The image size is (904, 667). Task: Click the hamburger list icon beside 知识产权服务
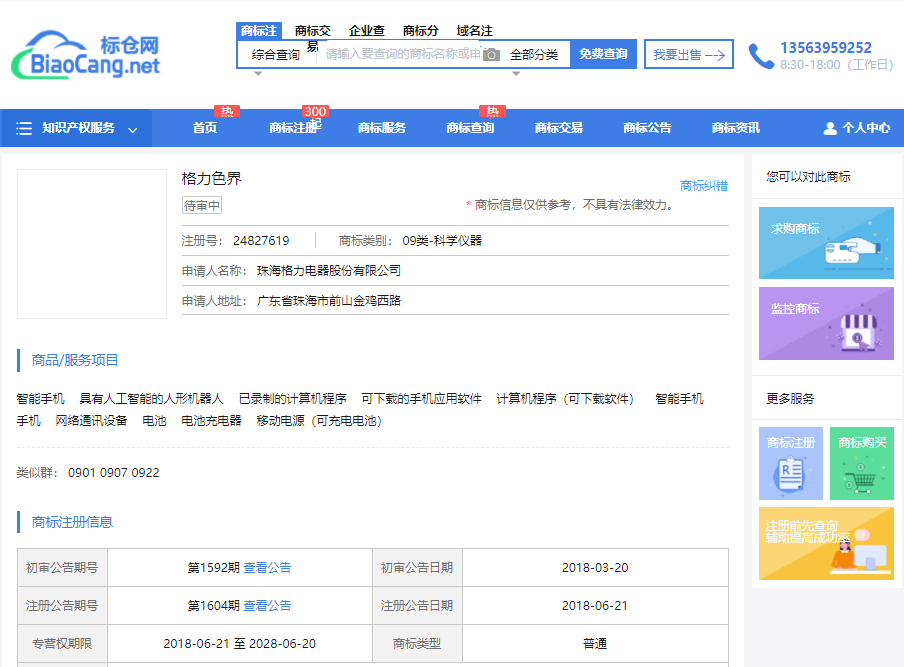24,128
